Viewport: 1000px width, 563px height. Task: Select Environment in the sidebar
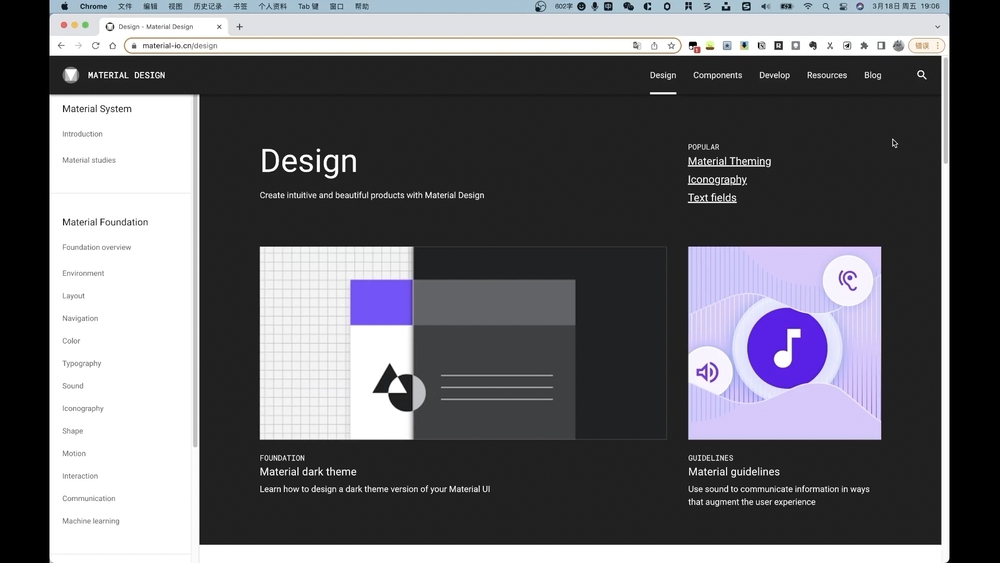tap(83, 274)
